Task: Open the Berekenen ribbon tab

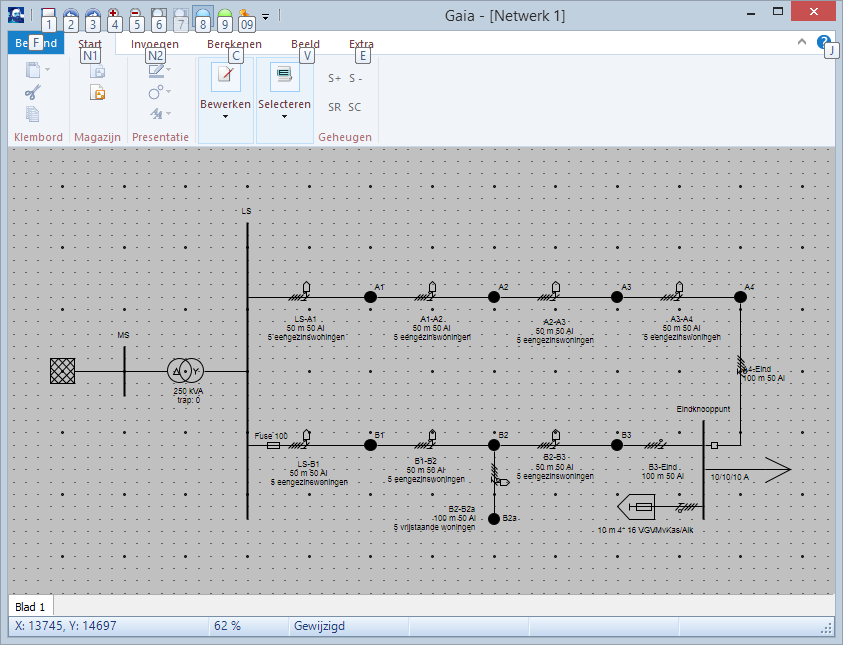Action: point(234,44)
